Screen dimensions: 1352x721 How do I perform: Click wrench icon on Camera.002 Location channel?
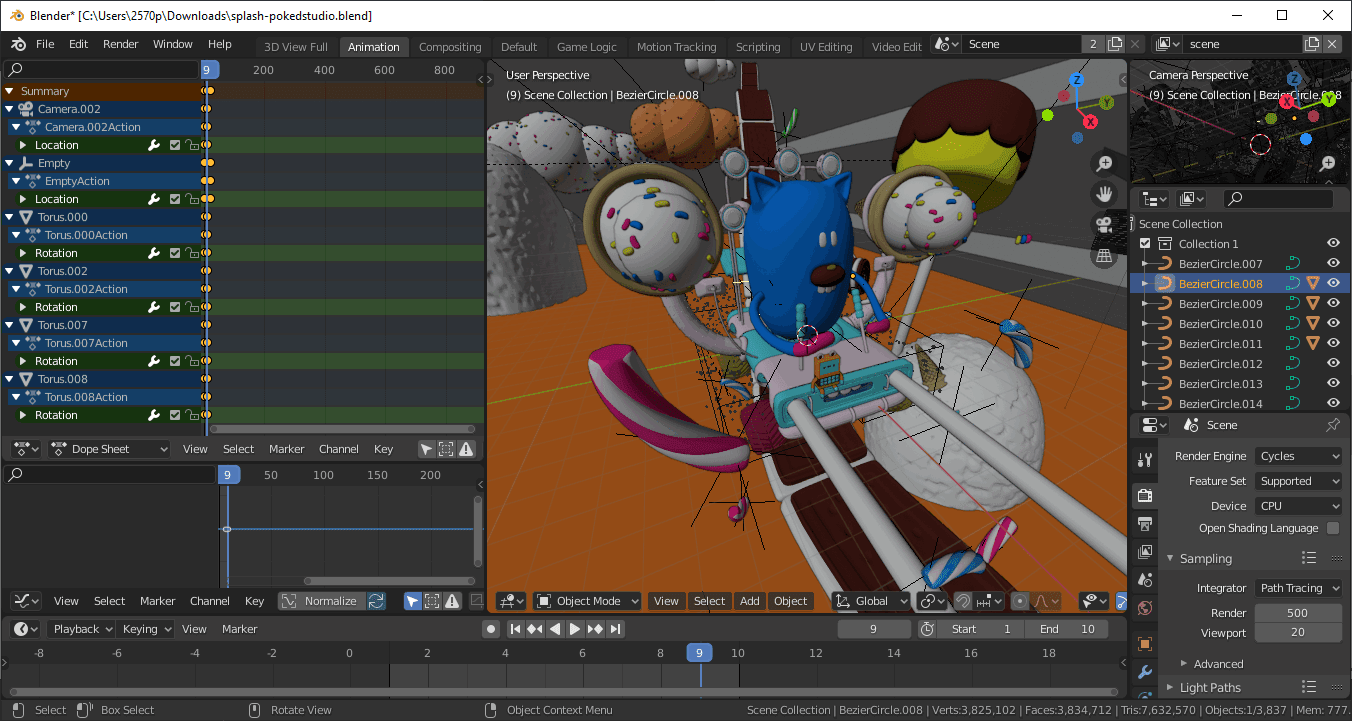(x=154, y=145)
